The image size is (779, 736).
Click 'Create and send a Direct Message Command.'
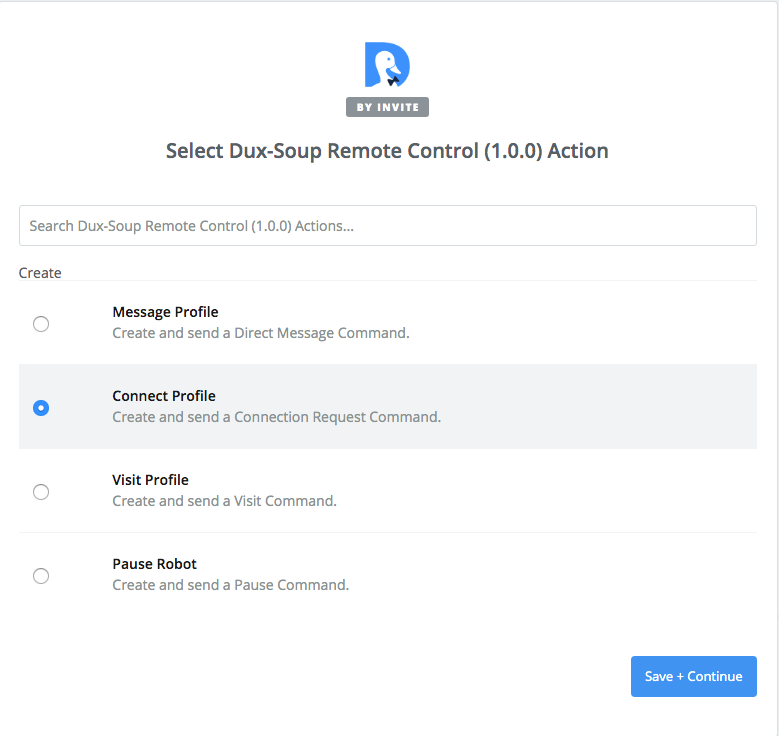point(261,333)
